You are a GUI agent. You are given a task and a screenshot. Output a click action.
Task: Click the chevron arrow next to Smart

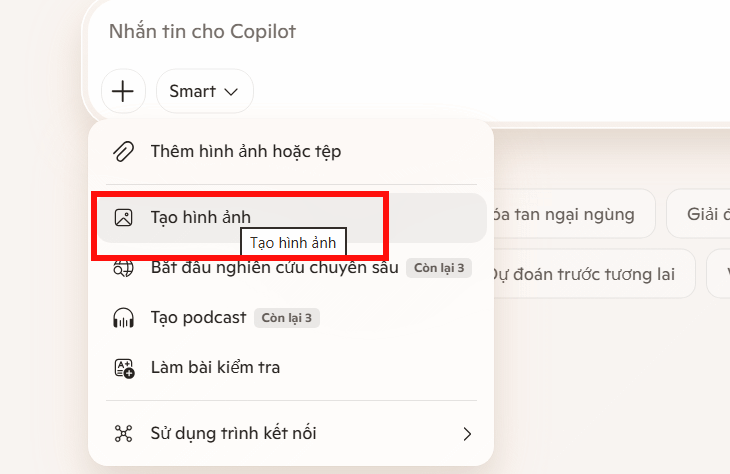[231, 92]
